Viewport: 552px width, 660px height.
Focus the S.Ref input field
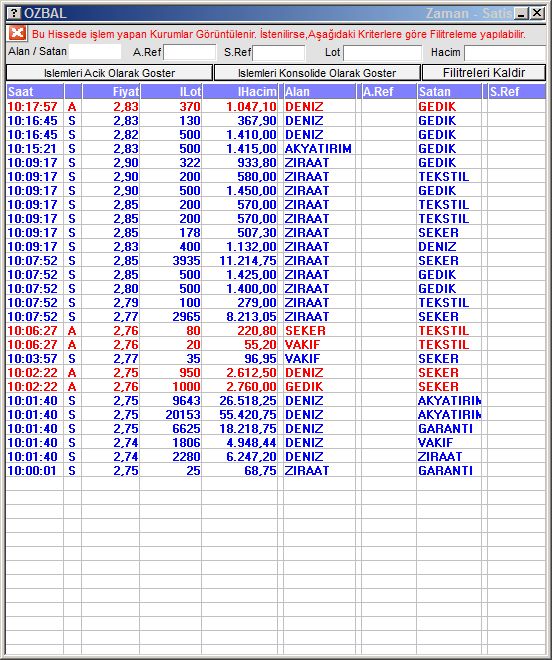coord(279,53)
